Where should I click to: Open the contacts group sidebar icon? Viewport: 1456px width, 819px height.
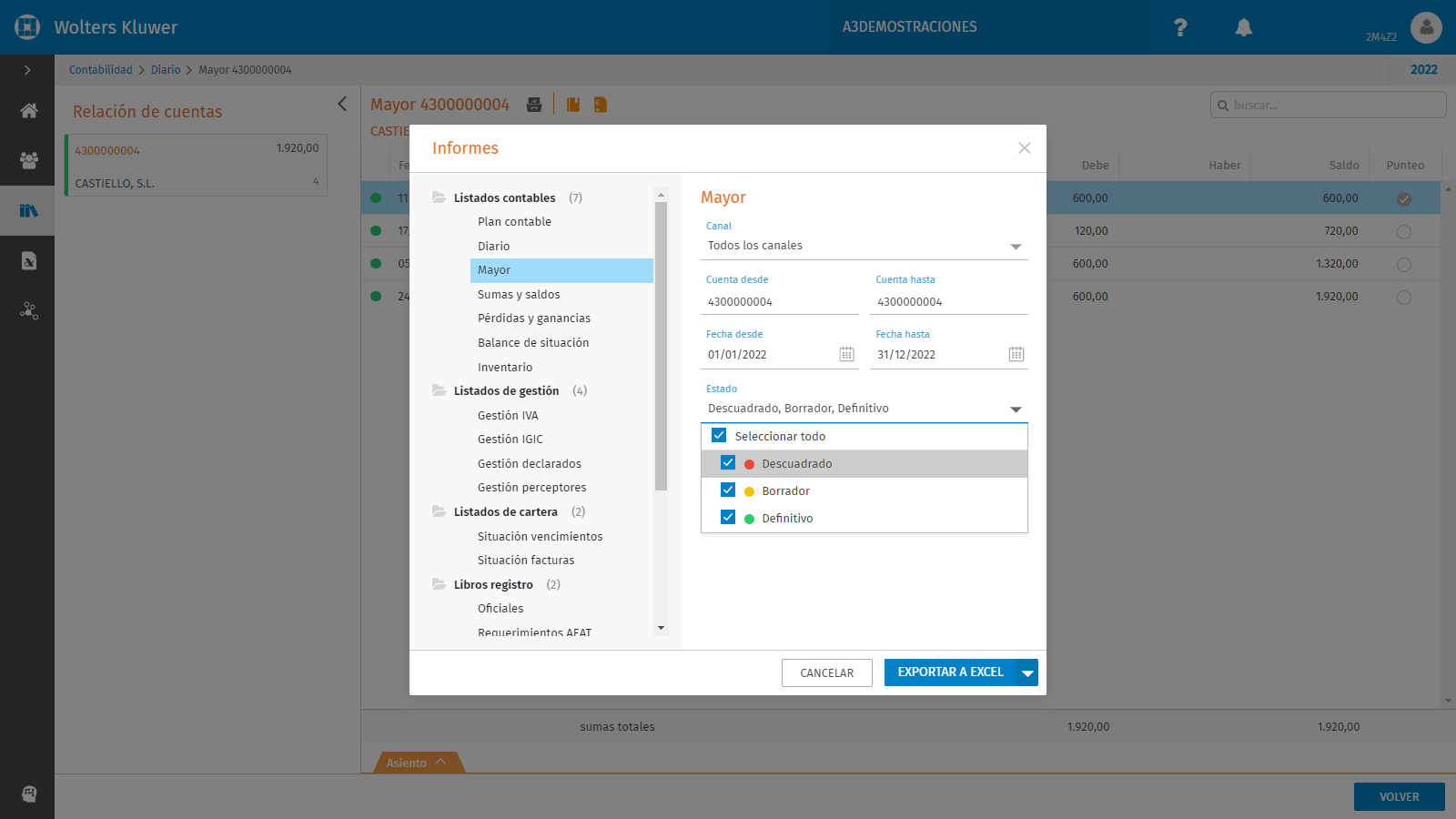pyautogui.click(x=28, y=160)
